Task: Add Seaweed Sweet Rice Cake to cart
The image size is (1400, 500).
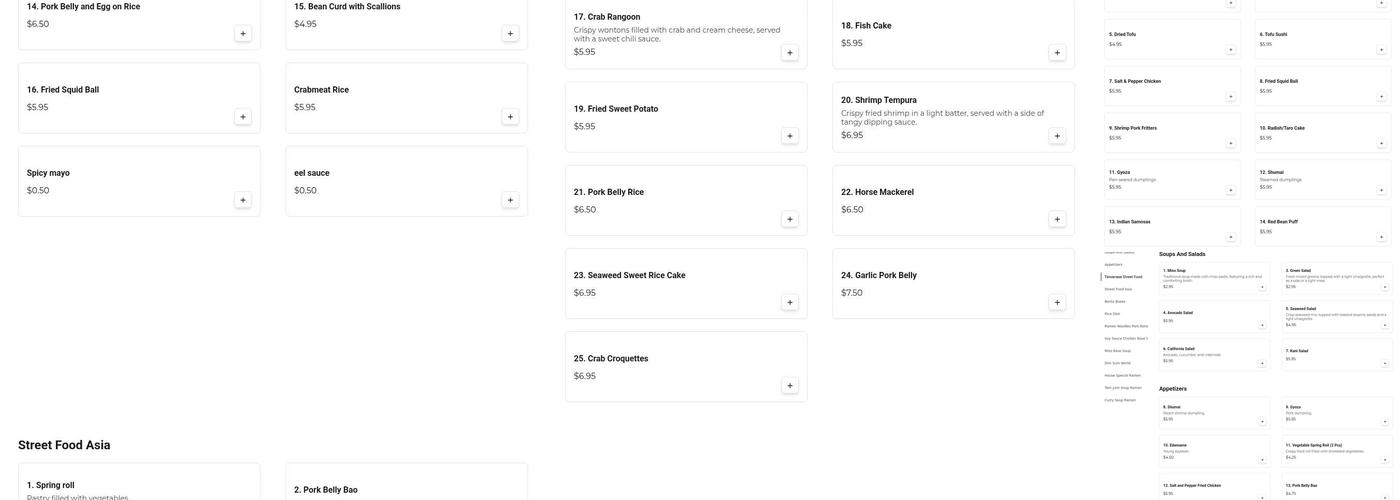Action: pos(790,302)
